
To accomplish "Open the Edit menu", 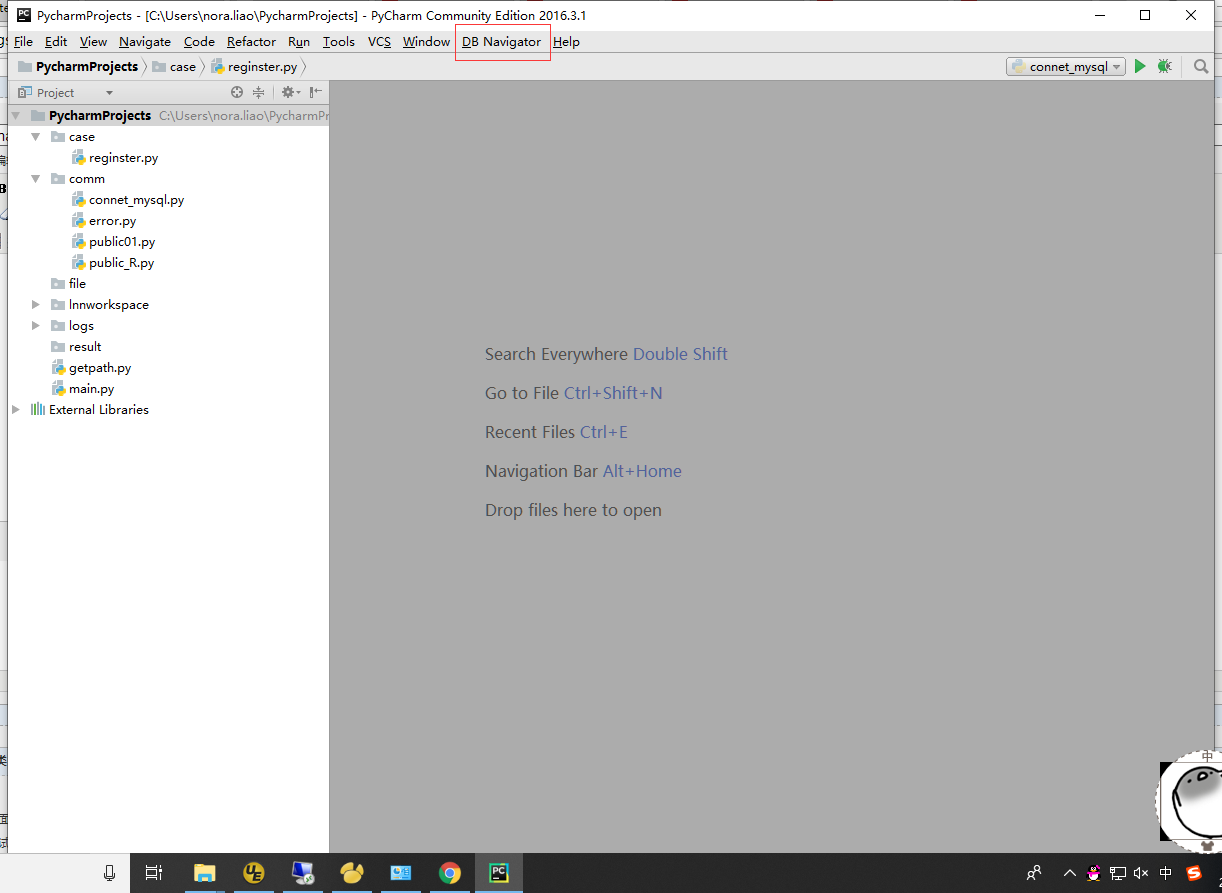I will 56,42.
